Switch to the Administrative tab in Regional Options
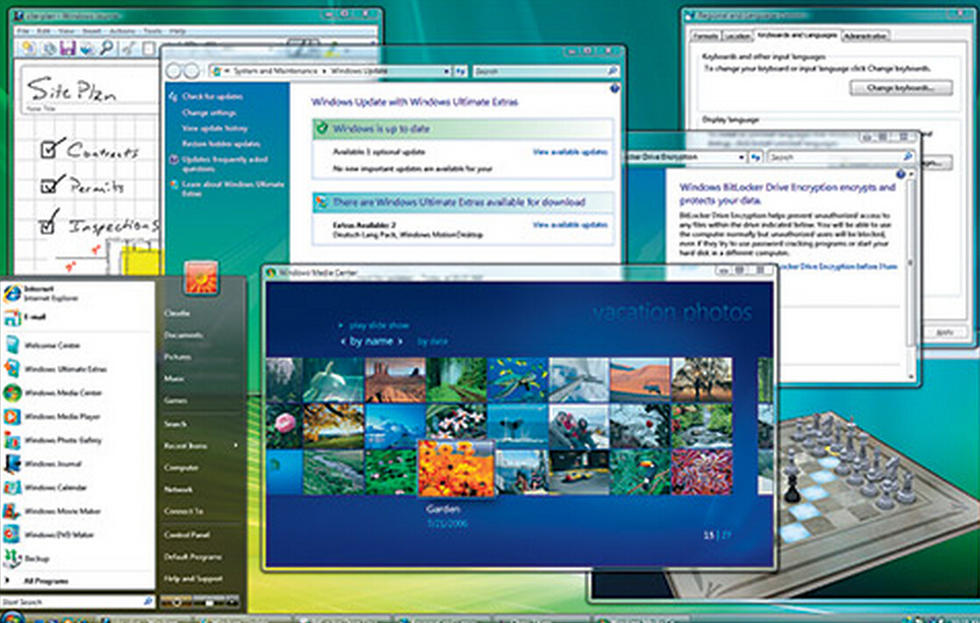Image resolution: width=980 pixels, height=623 pixels. [867, 35]
